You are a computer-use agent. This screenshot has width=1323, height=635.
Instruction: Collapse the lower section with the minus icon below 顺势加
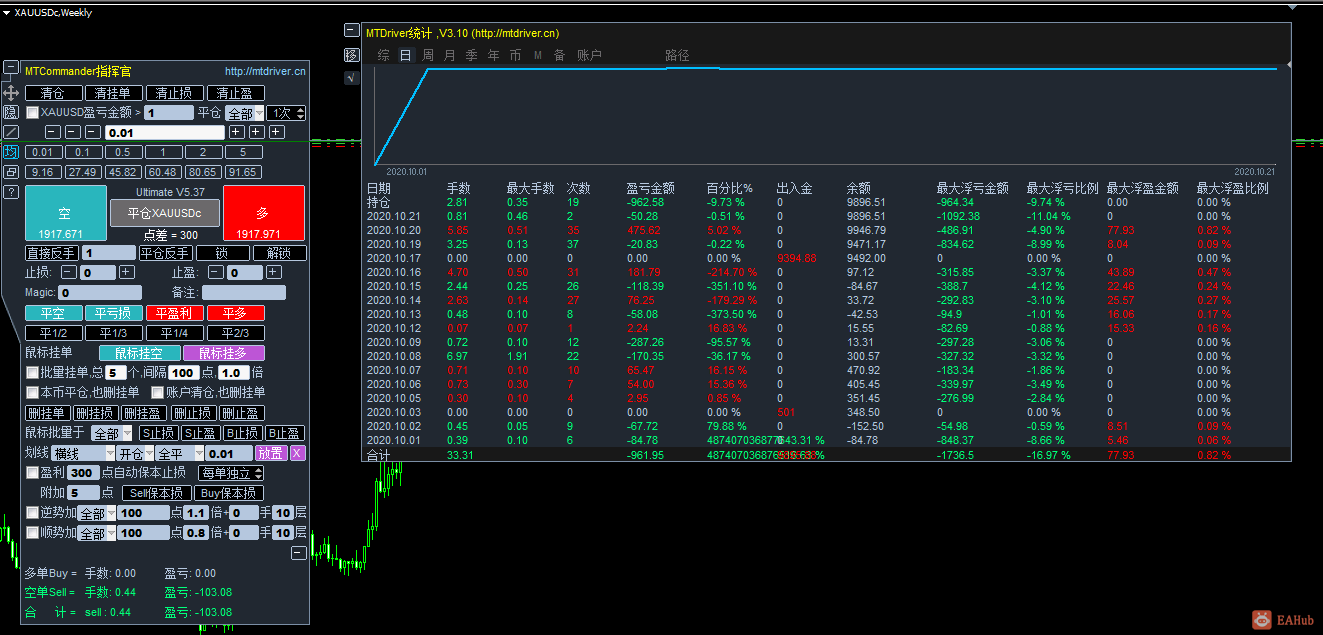[299, 553]
